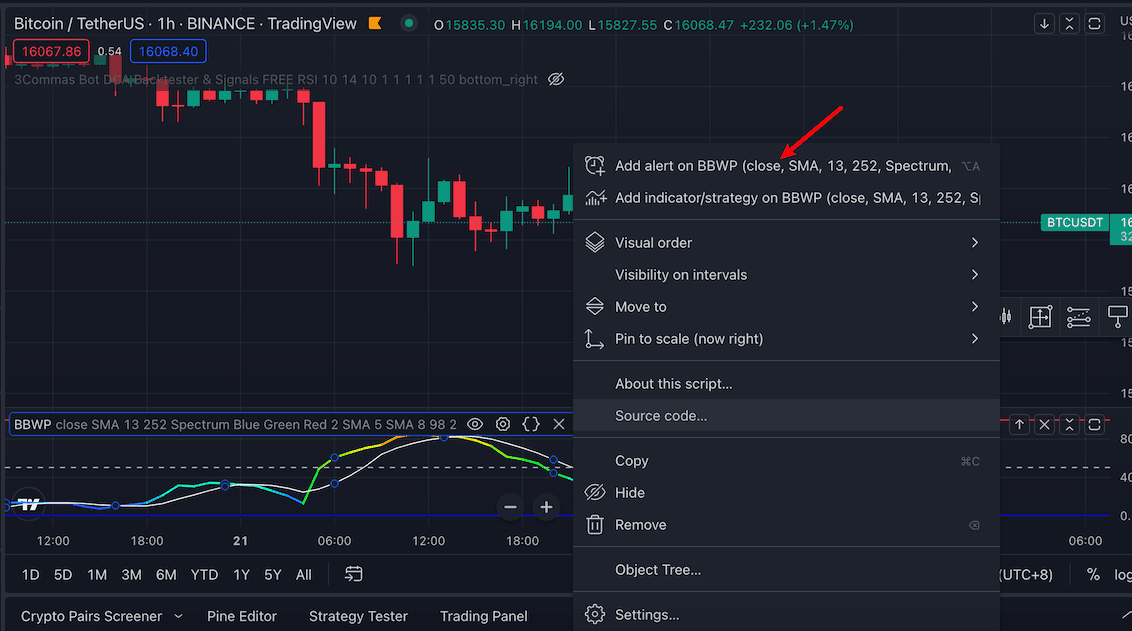Zoom out chart with minus button
The image size is (1132, 631).
pos(510,507)
